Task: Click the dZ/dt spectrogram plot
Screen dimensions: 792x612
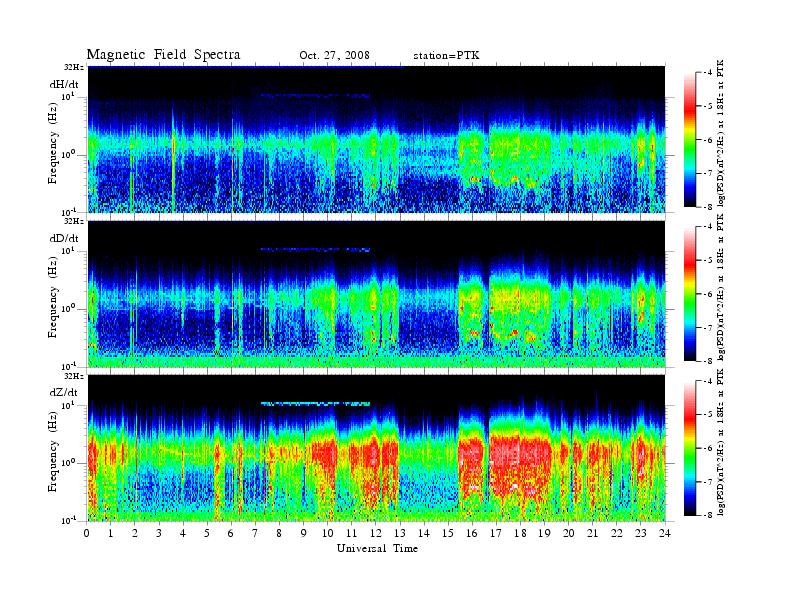Action: pos(376,448)
